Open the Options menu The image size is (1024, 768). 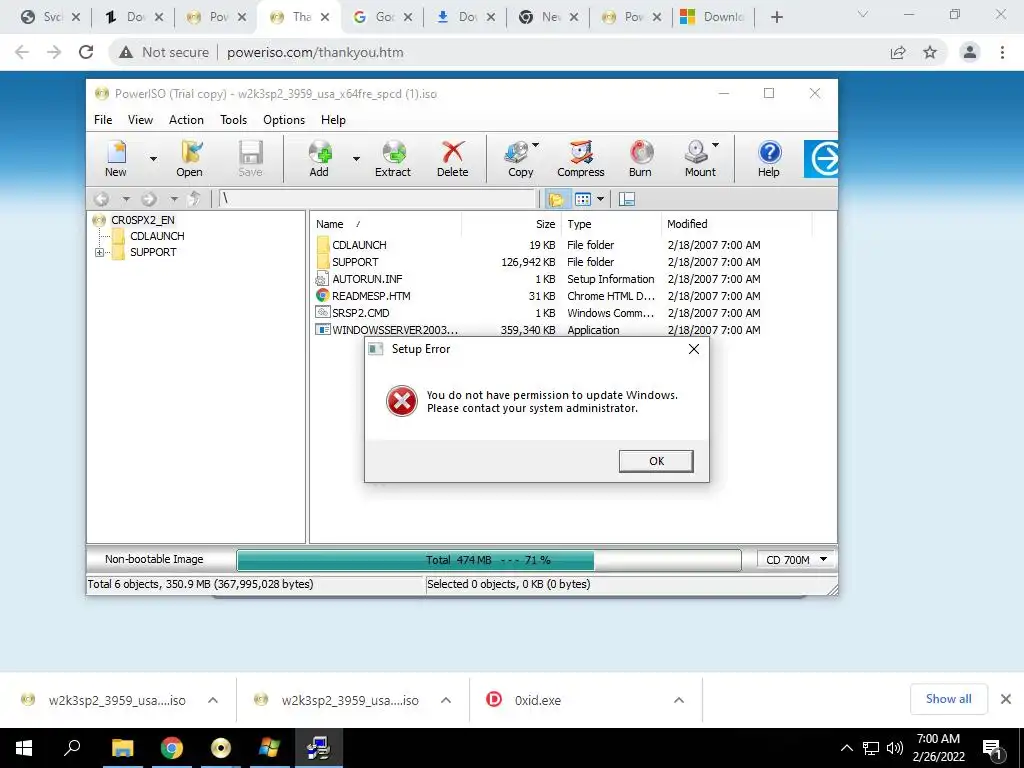284,120
